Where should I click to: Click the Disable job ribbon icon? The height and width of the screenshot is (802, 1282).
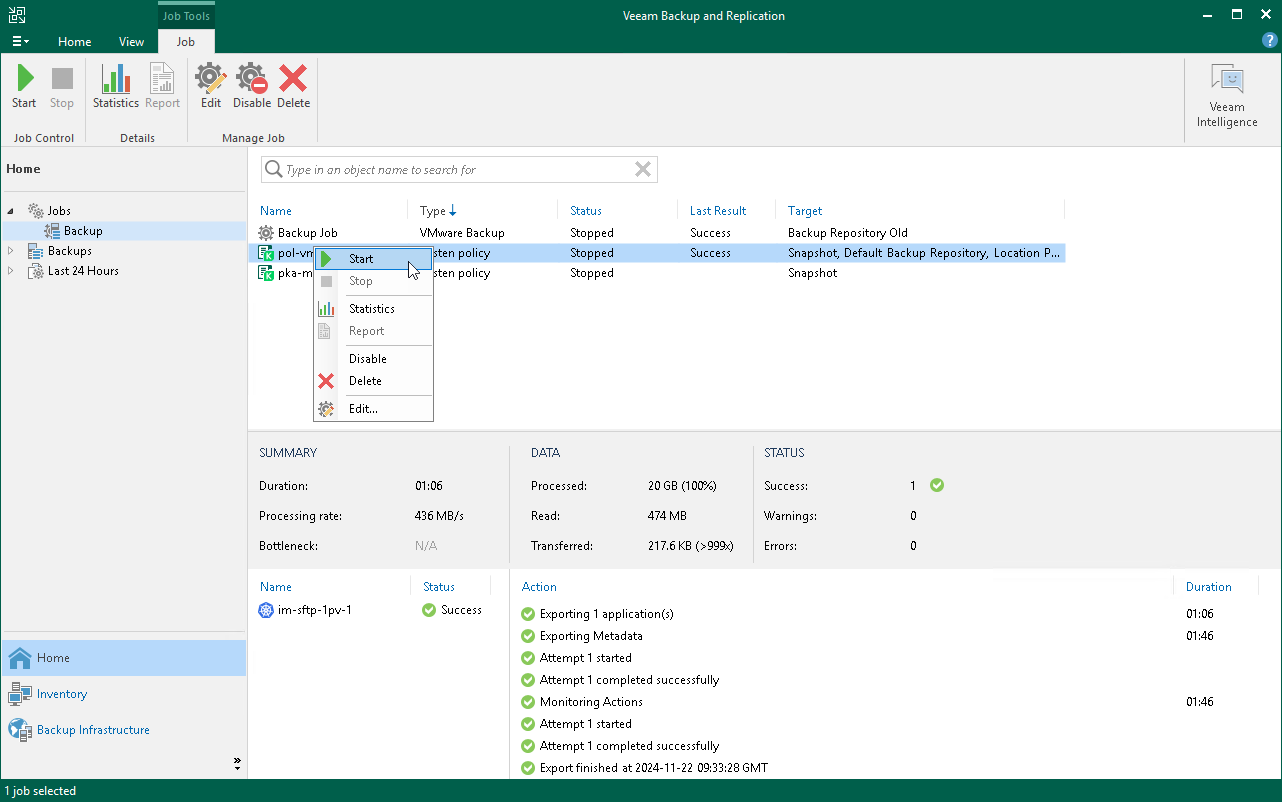[x=252, y=87]
